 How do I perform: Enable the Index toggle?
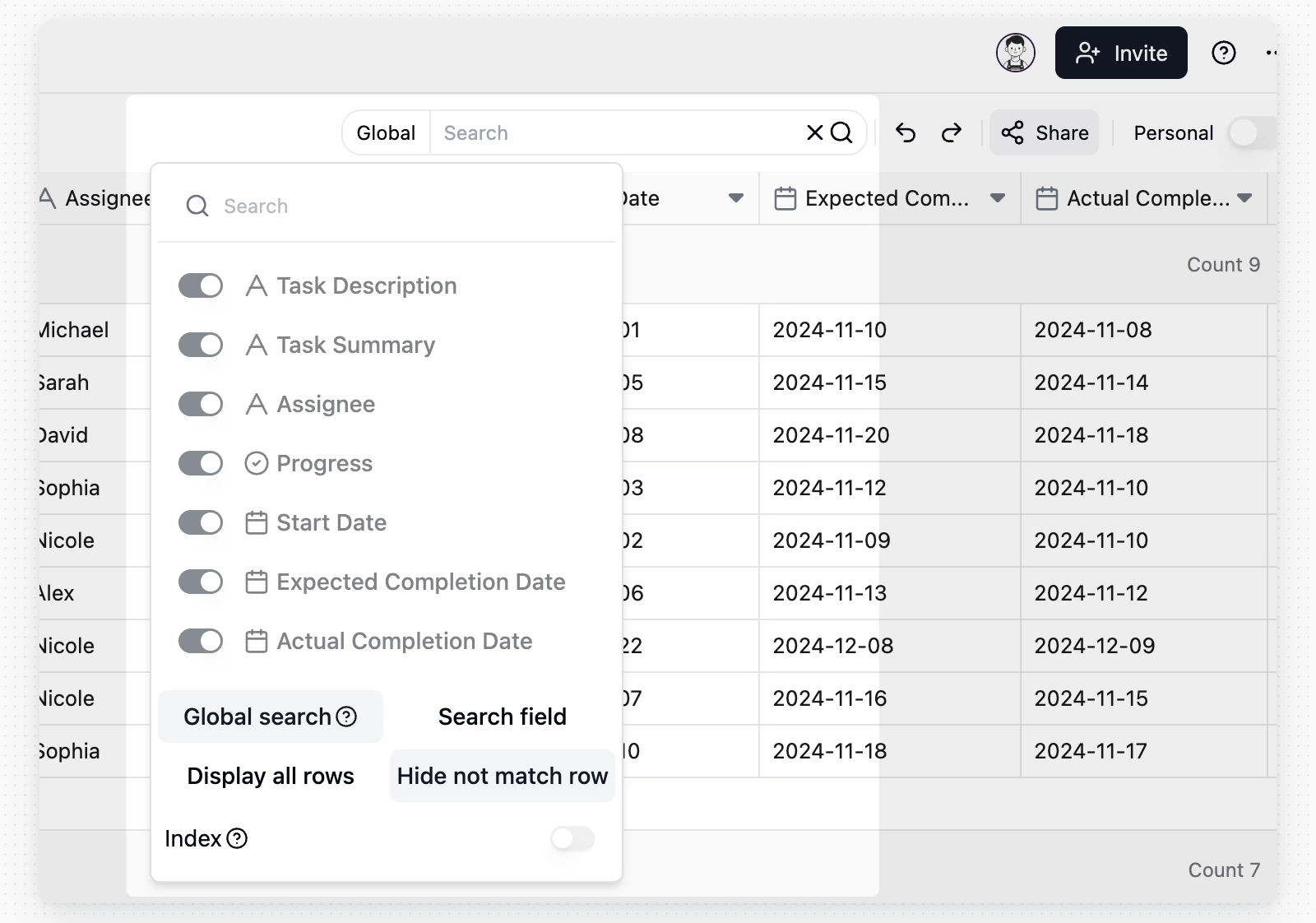click(x=572, y=838)
